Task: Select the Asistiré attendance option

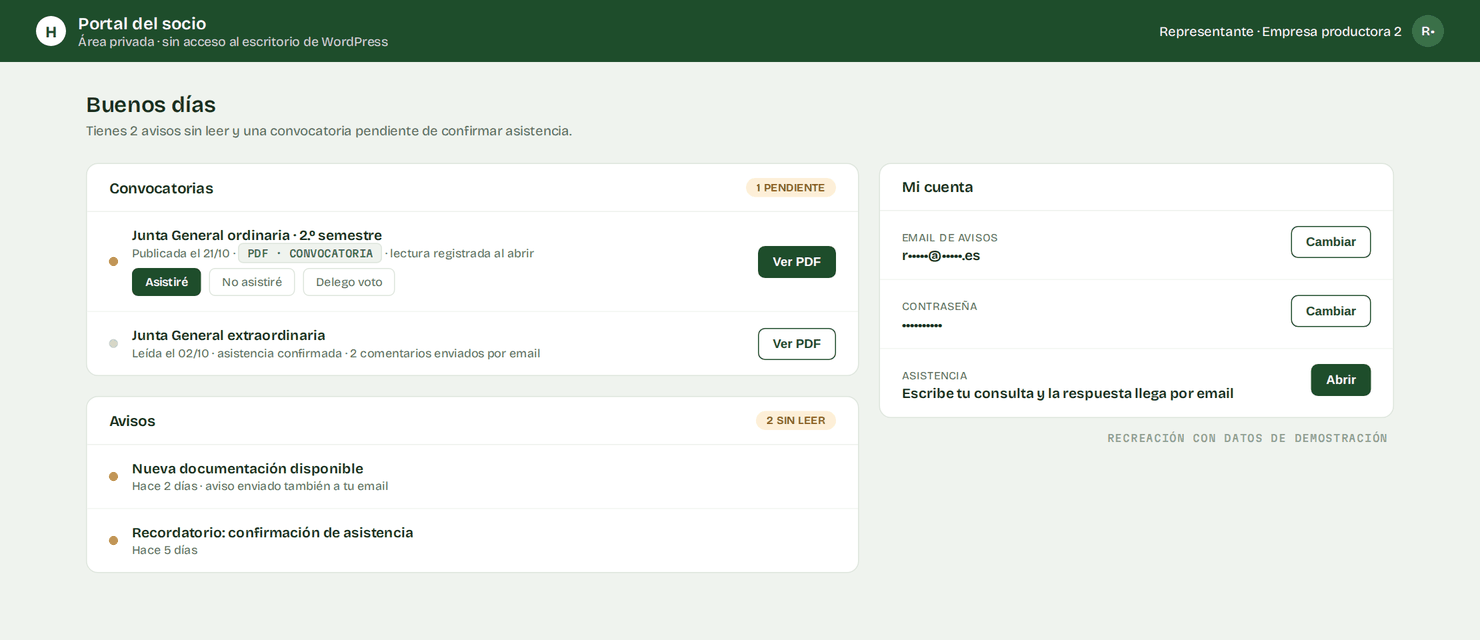Action: (x=166, y=282)
